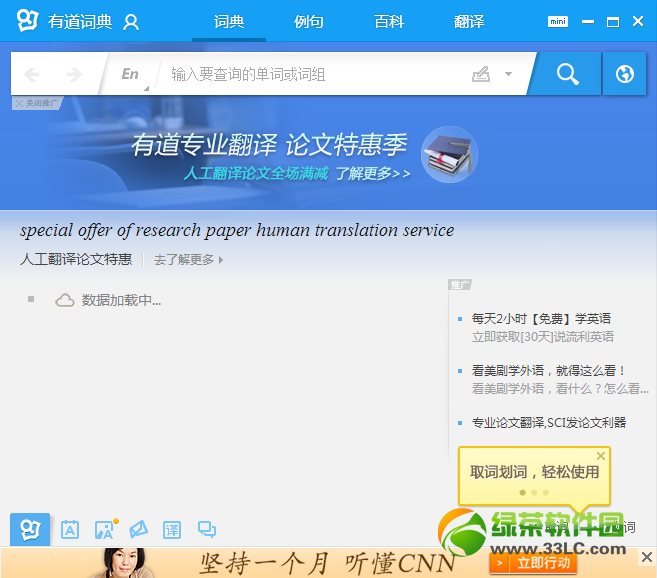
Task: Select the first pagination dot in the tooltip
Action: [522, 492]
